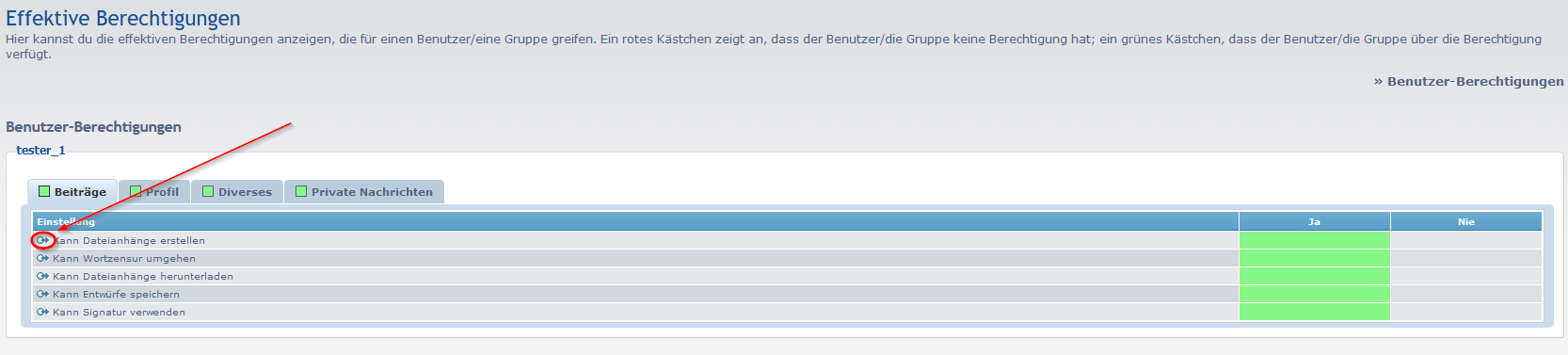Image resolution: width=1568 pixels, height=355 pixels.
Task: Click trace icon beside Kann Dateianhänge herunterladen
Action: coord(42,276)
